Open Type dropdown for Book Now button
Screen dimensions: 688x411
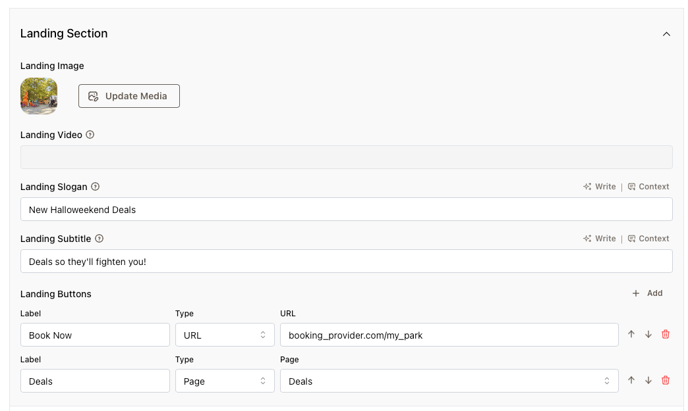224,335
